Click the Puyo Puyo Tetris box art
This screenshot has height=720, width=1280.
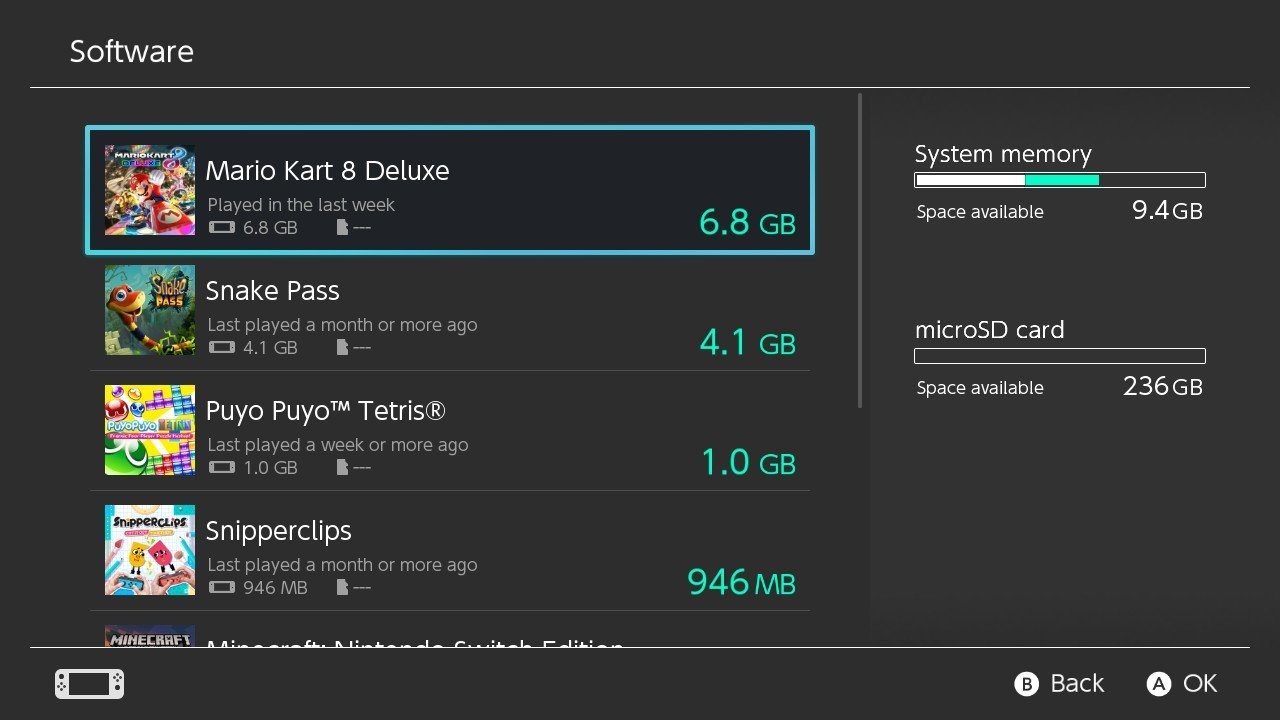149,430
